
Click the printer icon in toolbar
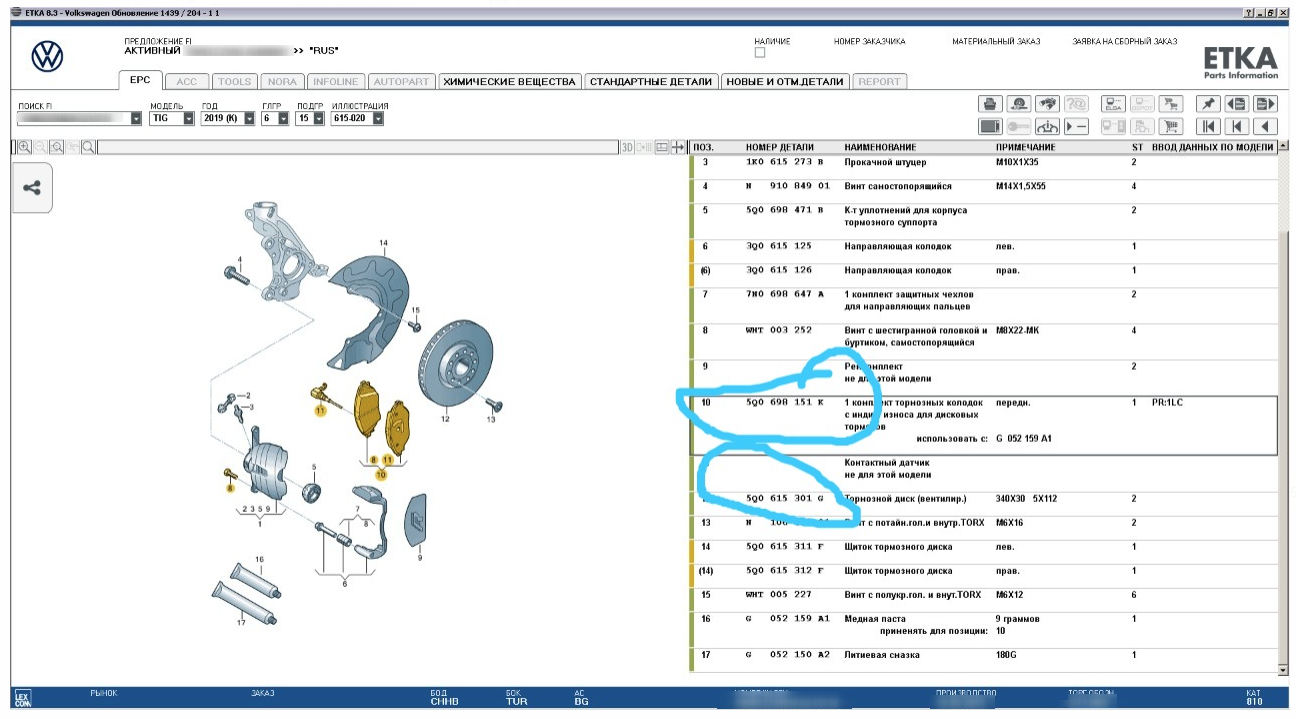point(990,104)
